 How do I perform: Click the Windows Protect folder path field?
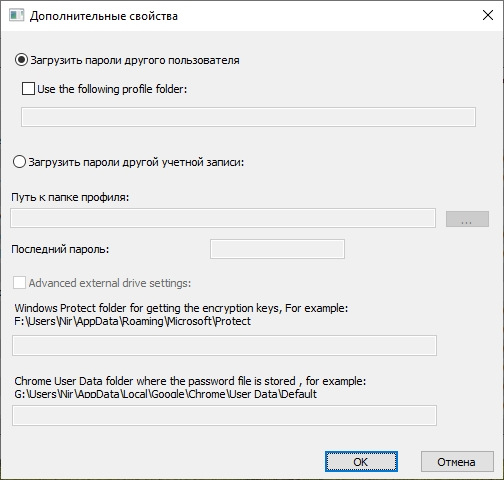tap(224, 345)
